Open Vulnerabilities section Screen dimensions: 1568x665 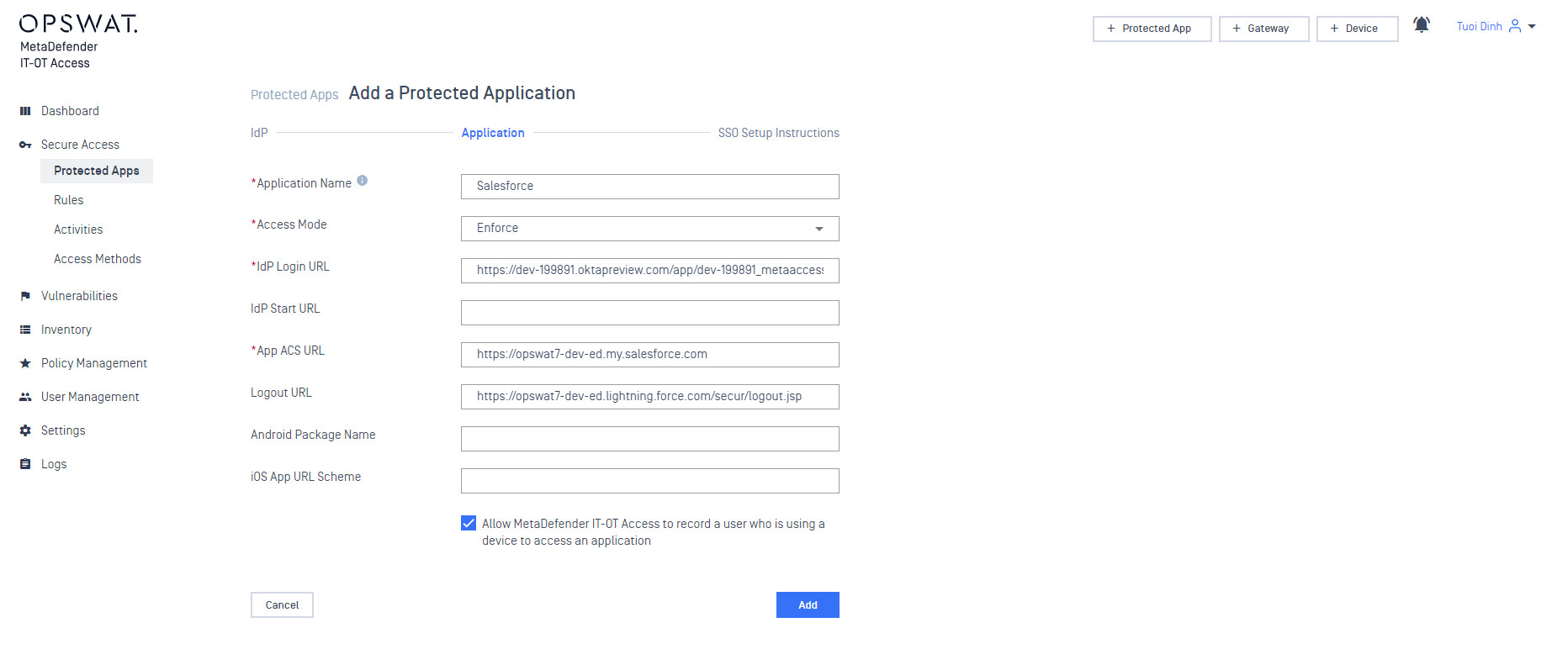pyautogui.click(x=79, y=296)
